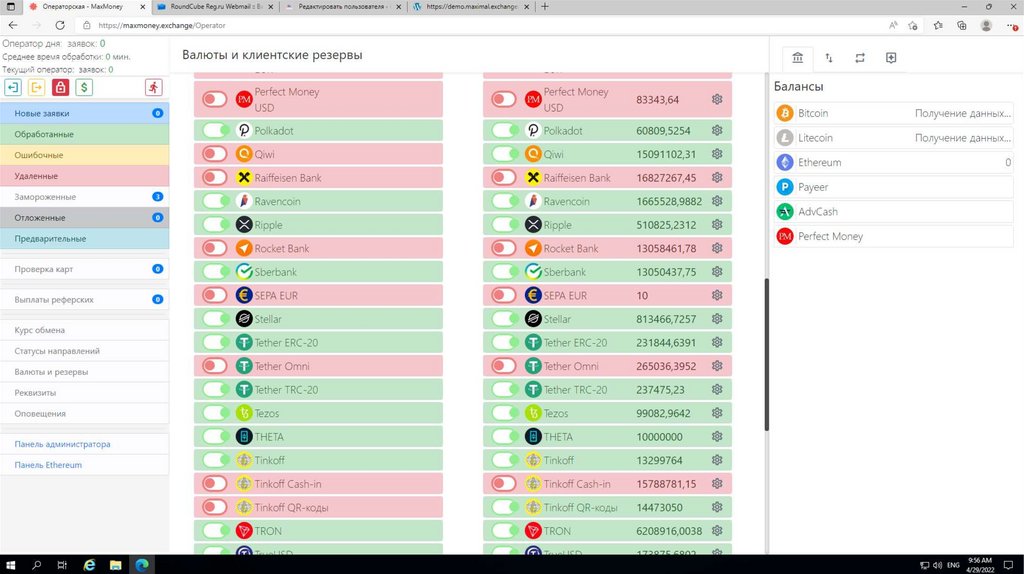Open settings gear for Sberbank reserve
Screen dimensions: 1024x574
pyautogui.click(x=717, y=272)
